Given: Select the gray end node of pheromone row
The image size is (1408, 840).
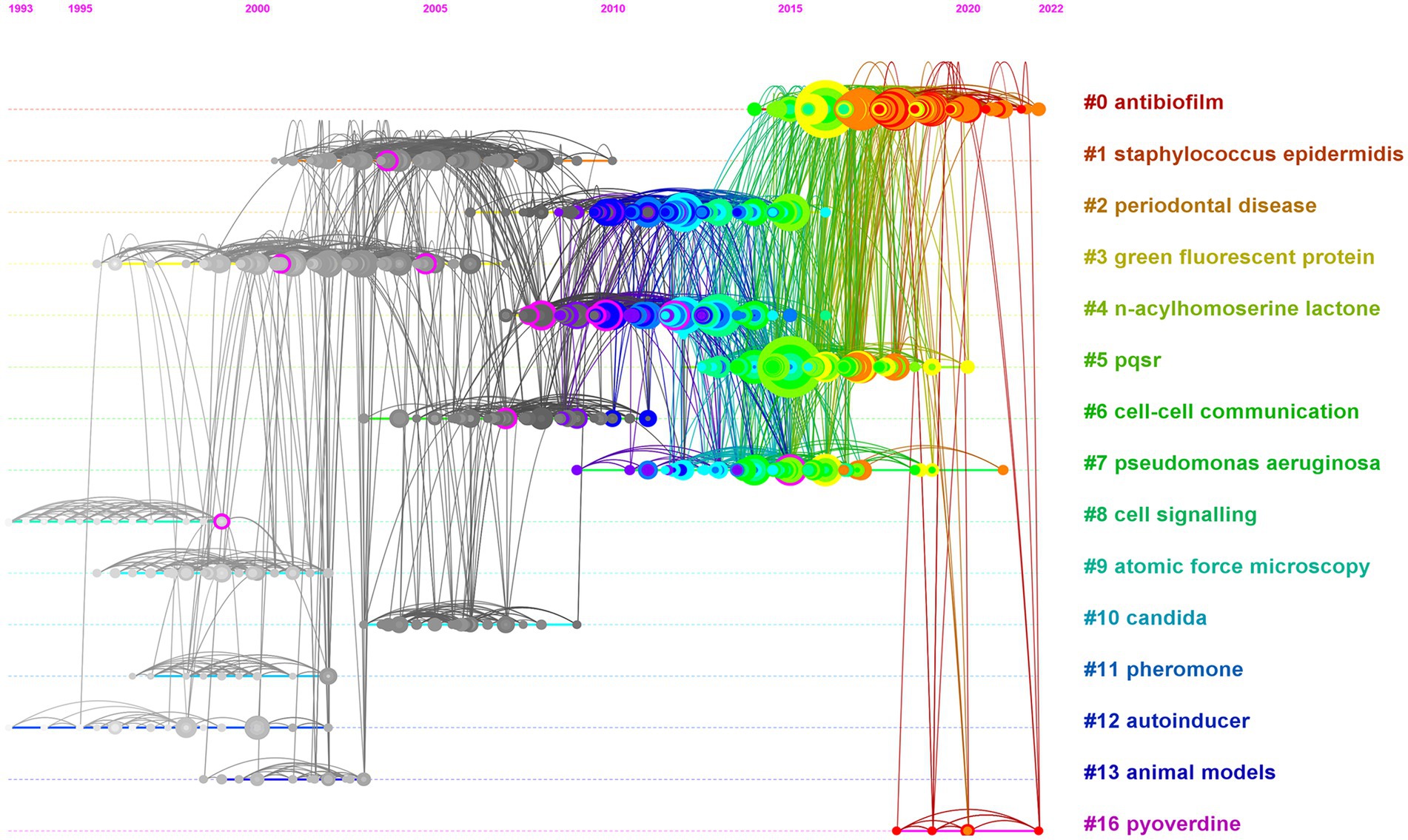Looking at the screenshot, I should click(x=328, y=676).
